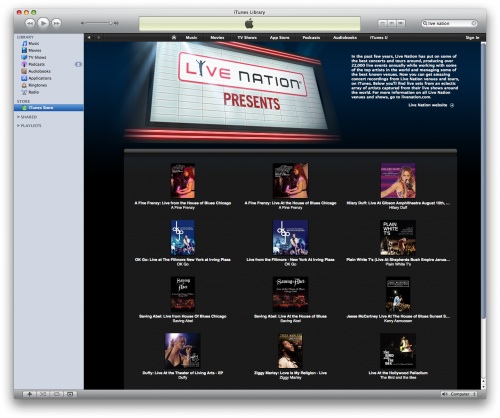Click the Play button
This screenshot has height=418, width=500.
tap(43, 23)
